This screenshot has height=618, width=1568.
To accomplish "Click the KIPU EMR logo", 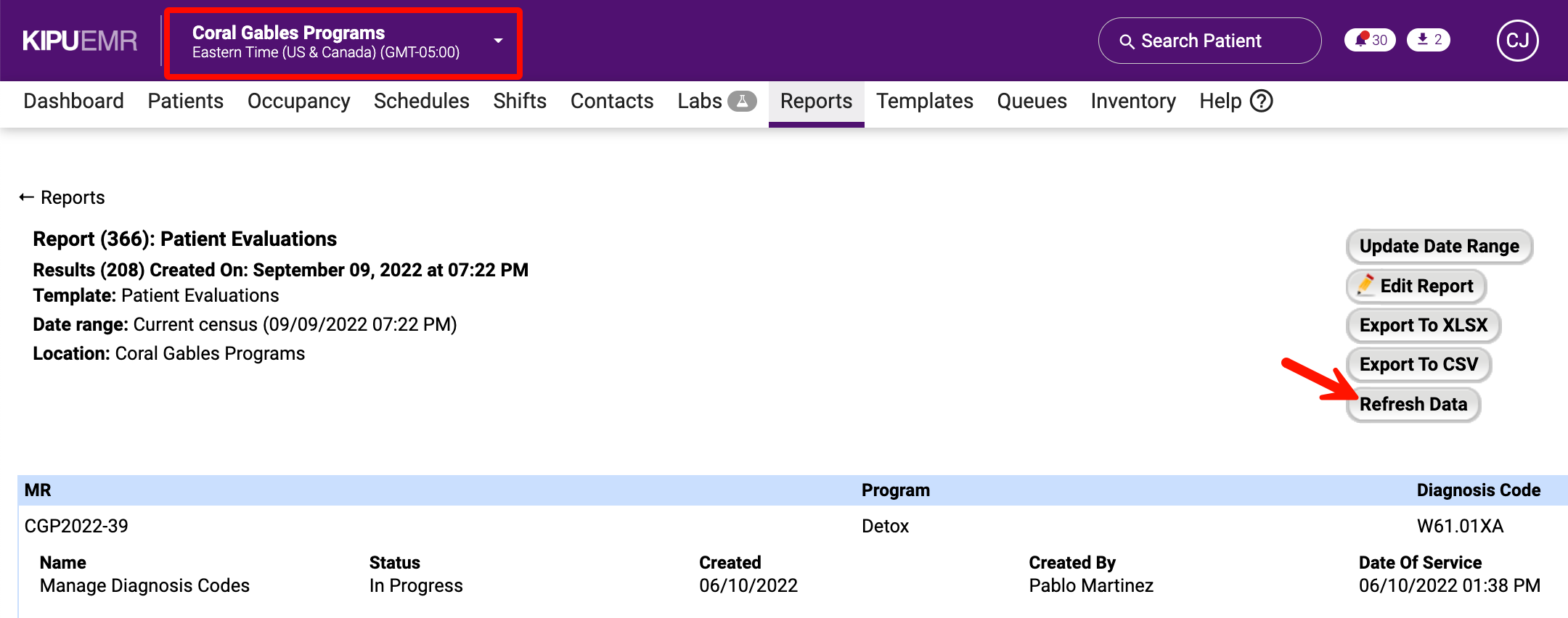I will pyautogui.click(x=80, y=41).
